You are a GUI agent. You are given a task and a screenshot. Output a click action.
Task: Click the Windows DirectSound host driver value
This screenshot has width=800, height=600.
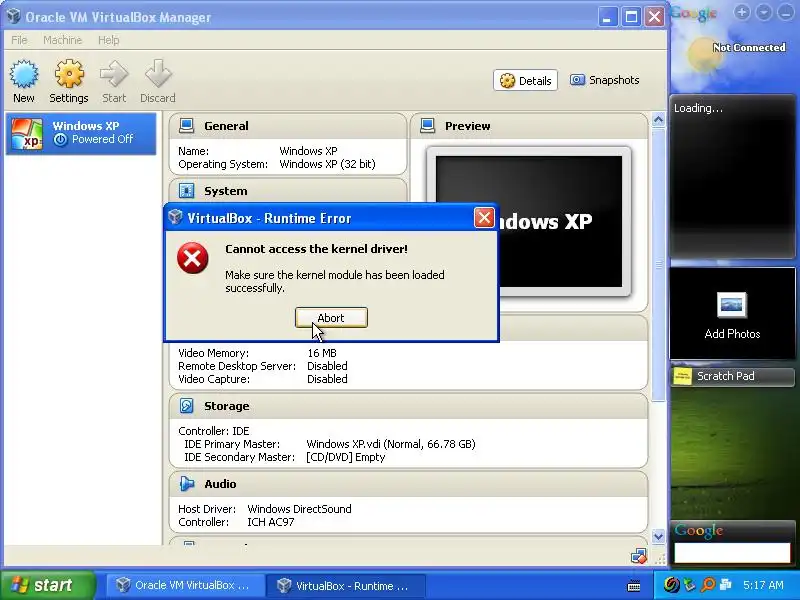click(299, 509)
